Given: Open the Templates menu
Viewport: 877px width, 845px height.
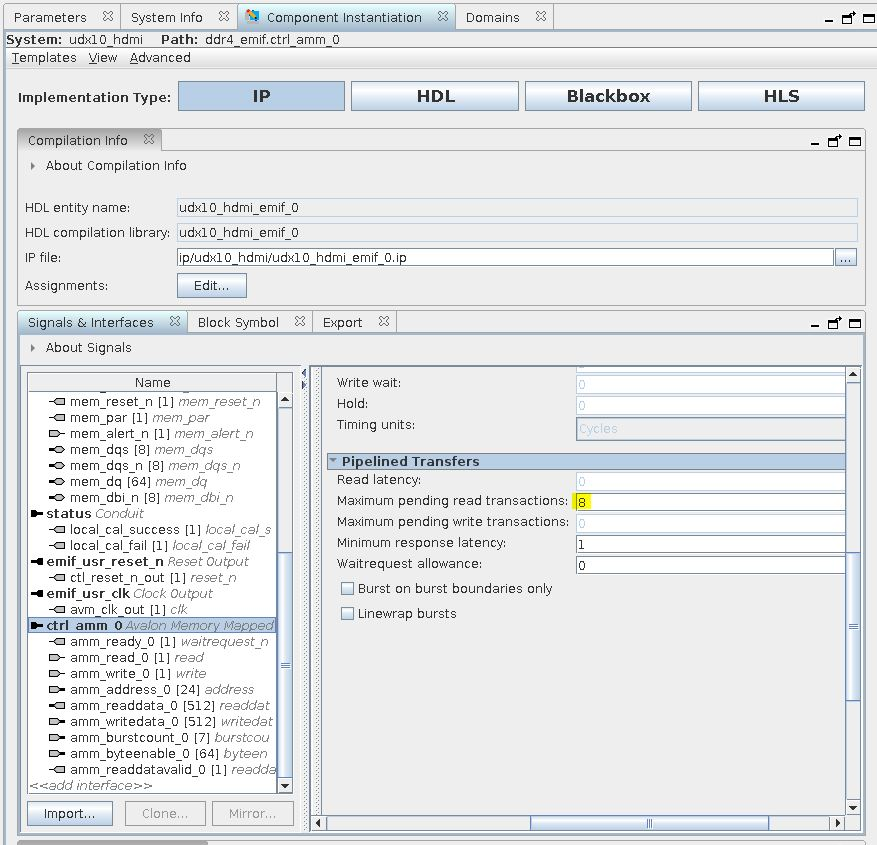Looking at the screenshot, I should (44, 58).
